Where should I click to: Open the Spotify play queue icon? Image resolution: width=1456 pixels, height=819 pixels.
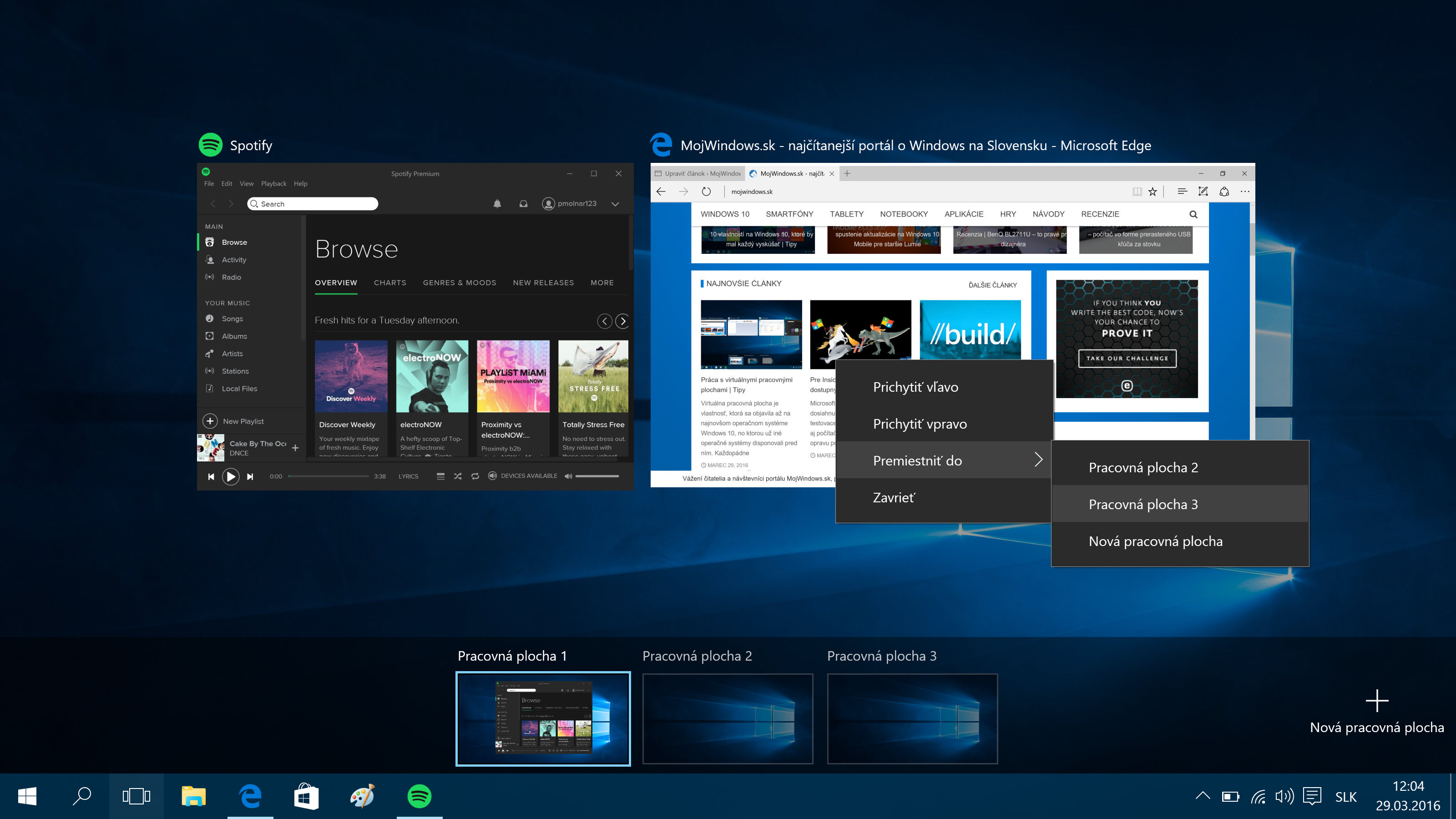point(440,476)
